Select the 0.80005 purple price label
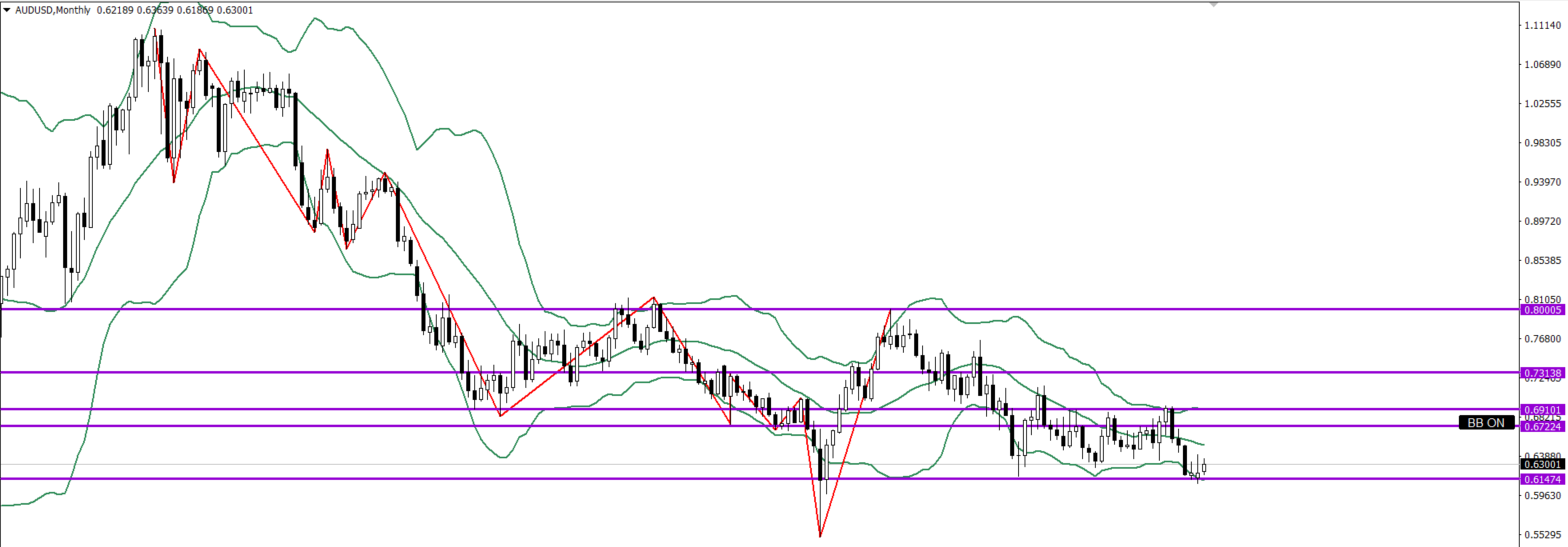Viewport: 1568px width, 547px height. 1542,310
